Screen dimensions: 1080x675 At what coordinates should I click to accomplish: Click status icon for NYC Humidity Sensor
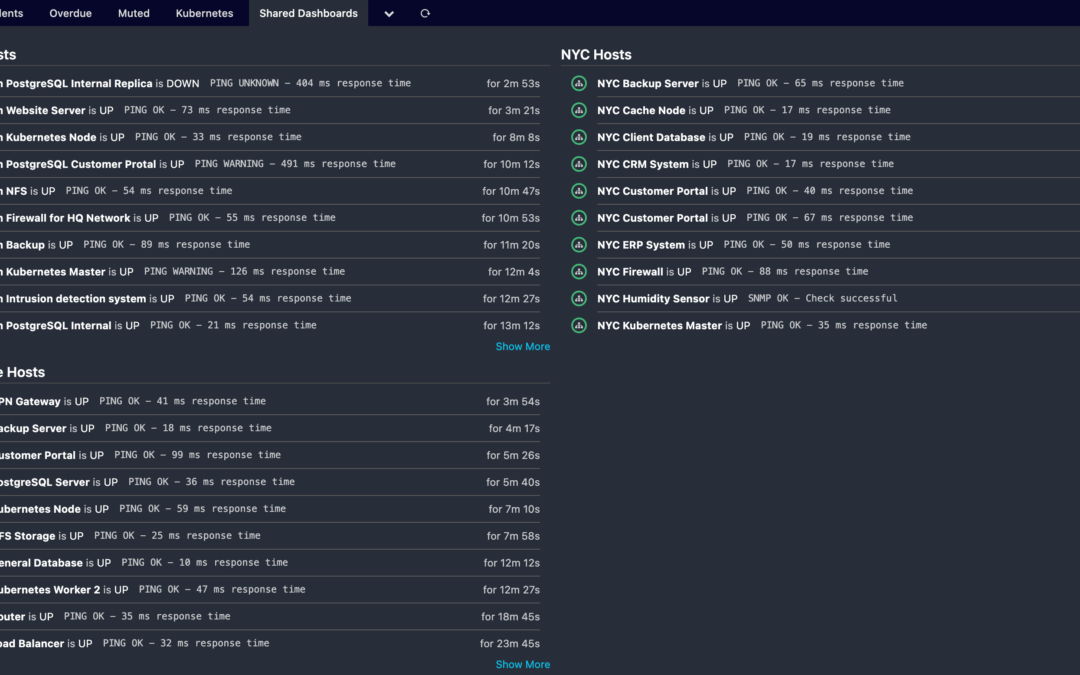[x=579, y=298]
